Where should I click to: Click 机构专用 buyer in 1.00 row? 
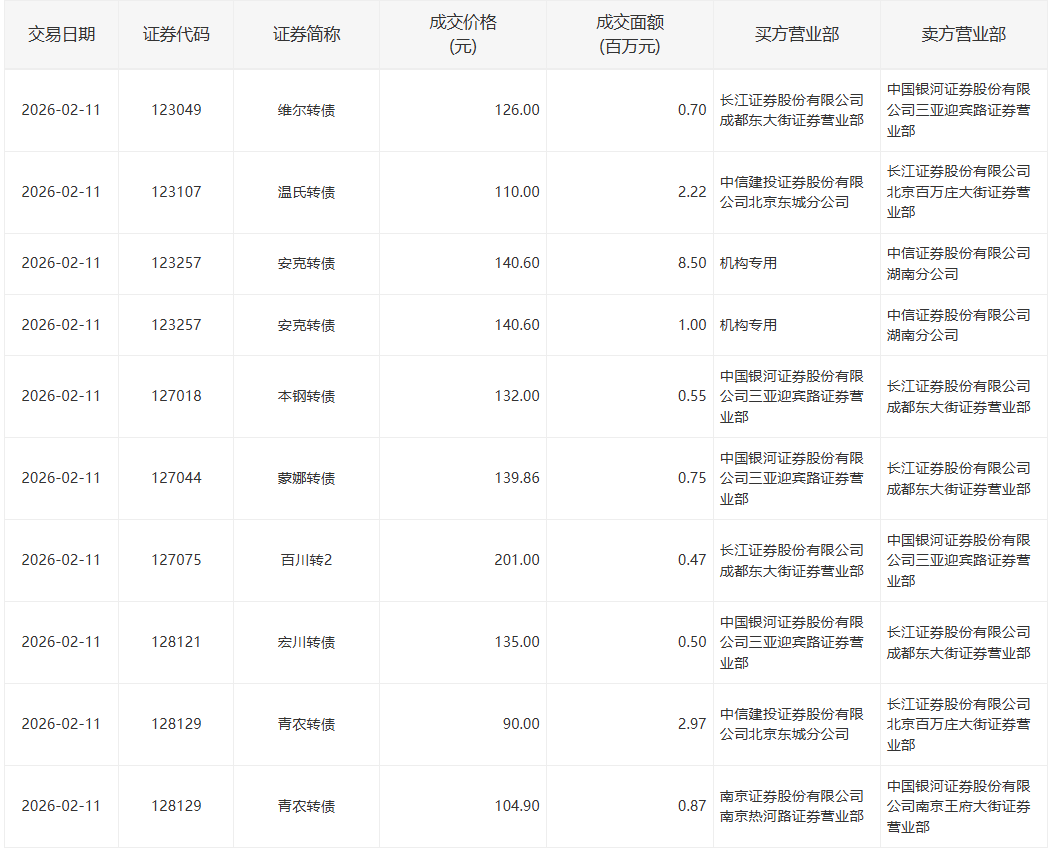click(x=748, y=325)
